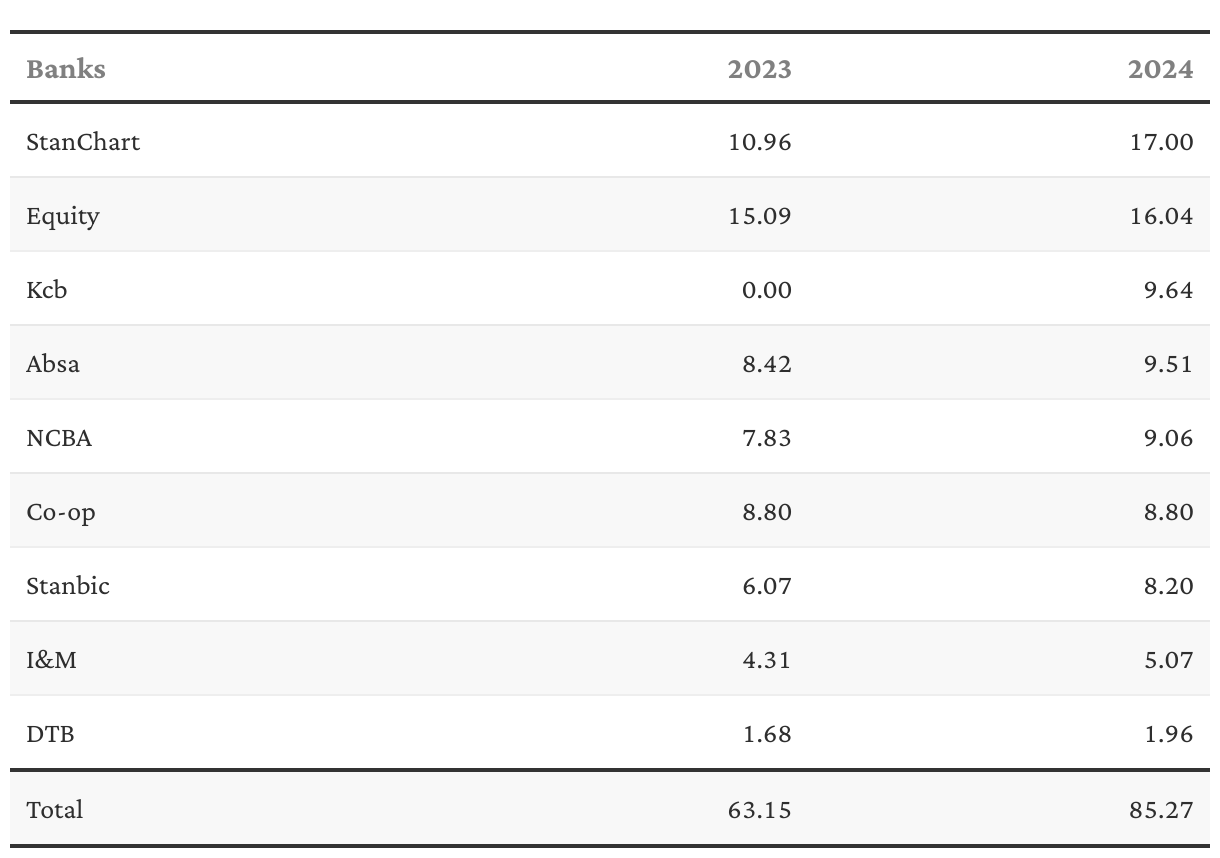
Task: Select the I&M row label
Action: click(x=51, y=660)
